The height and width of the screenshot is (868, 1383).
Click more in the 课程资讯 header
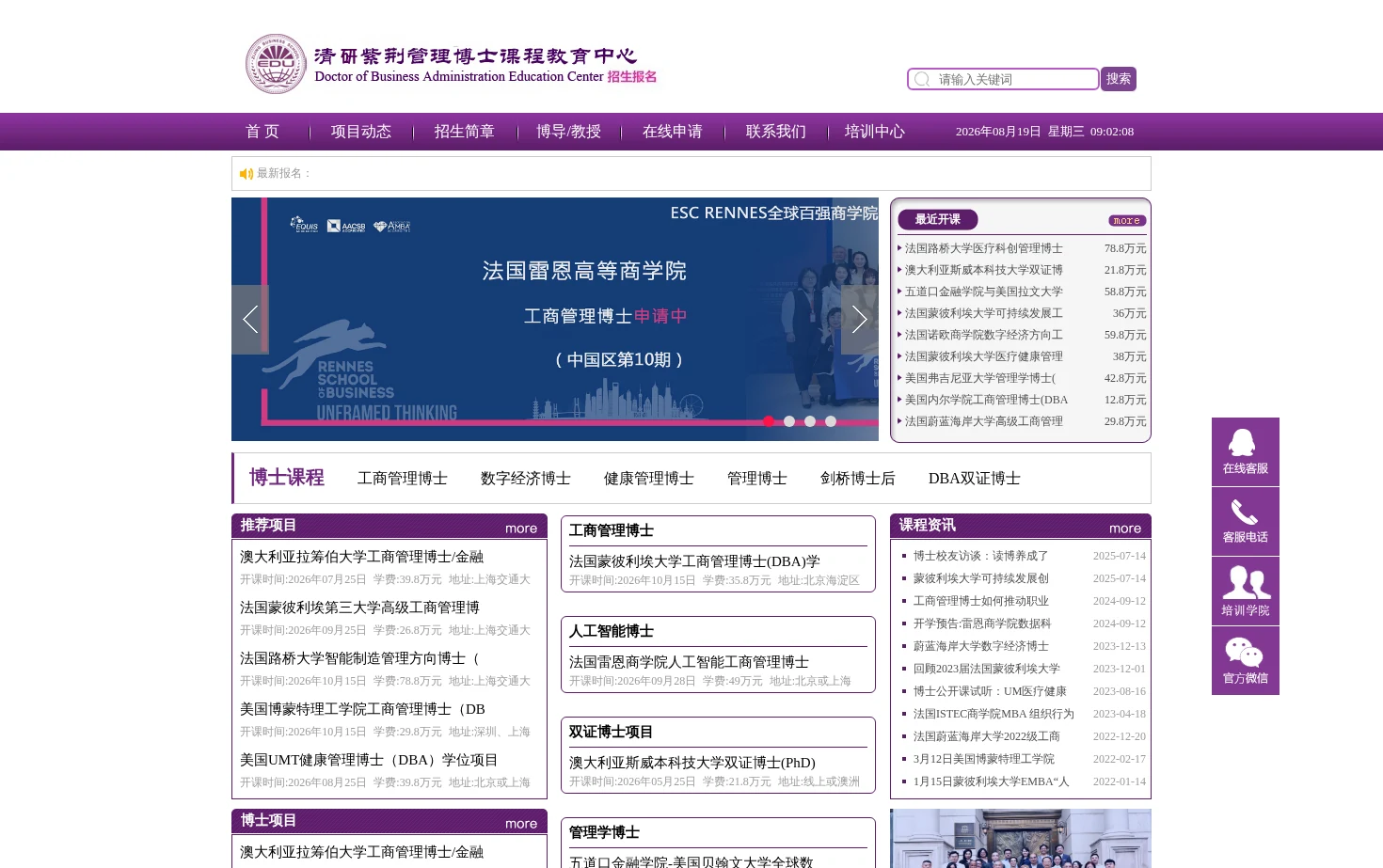(x=1125, y=529)
